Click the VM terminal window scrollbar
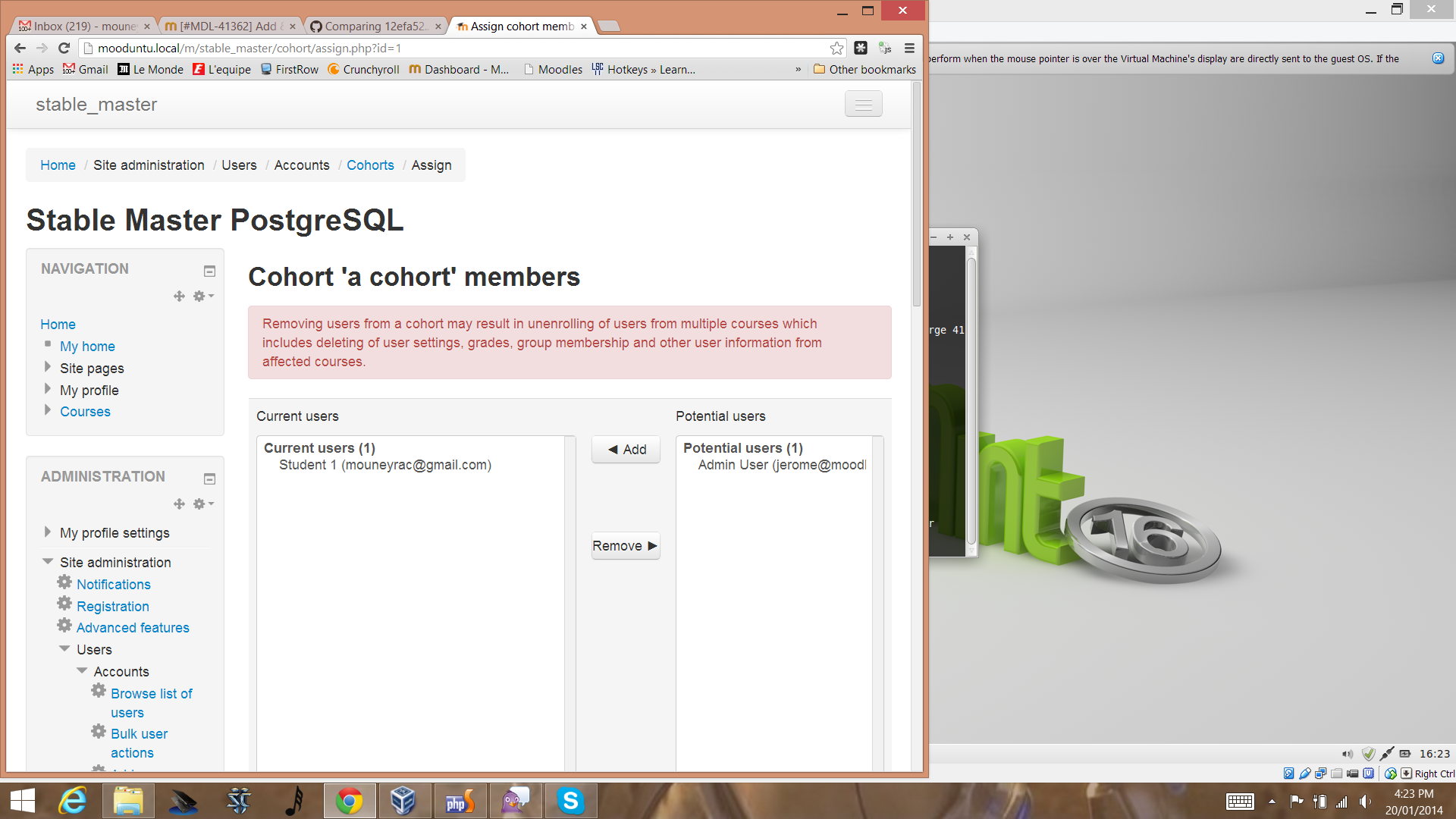The height and width of the screenshot is (819, 1456). pyautogui.click(x=971, y=402)
